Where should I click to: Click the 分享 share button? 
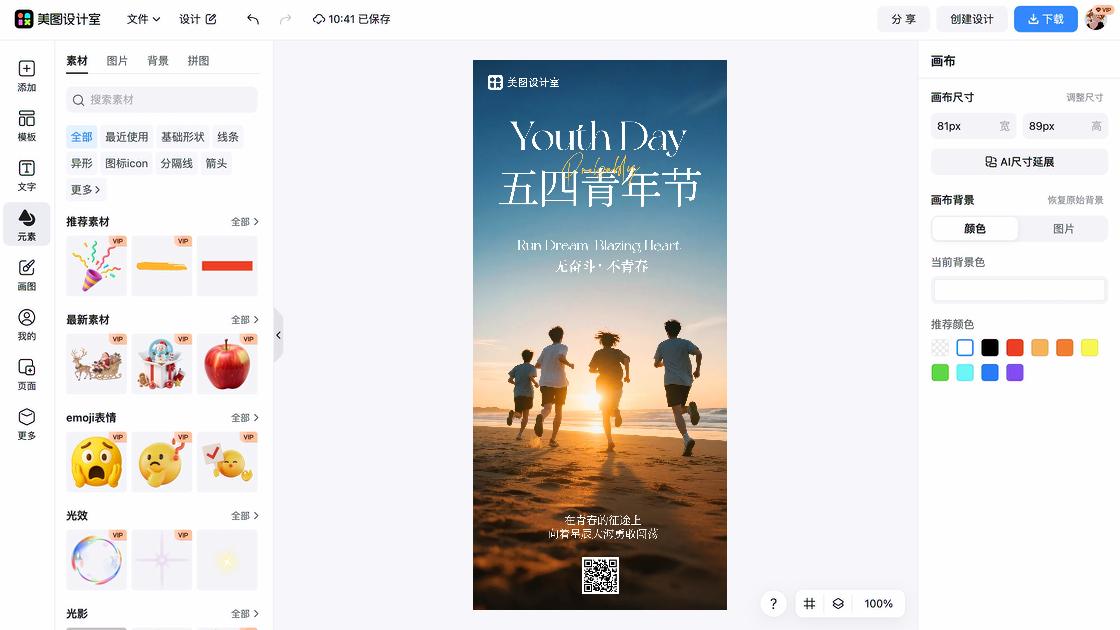903,19
